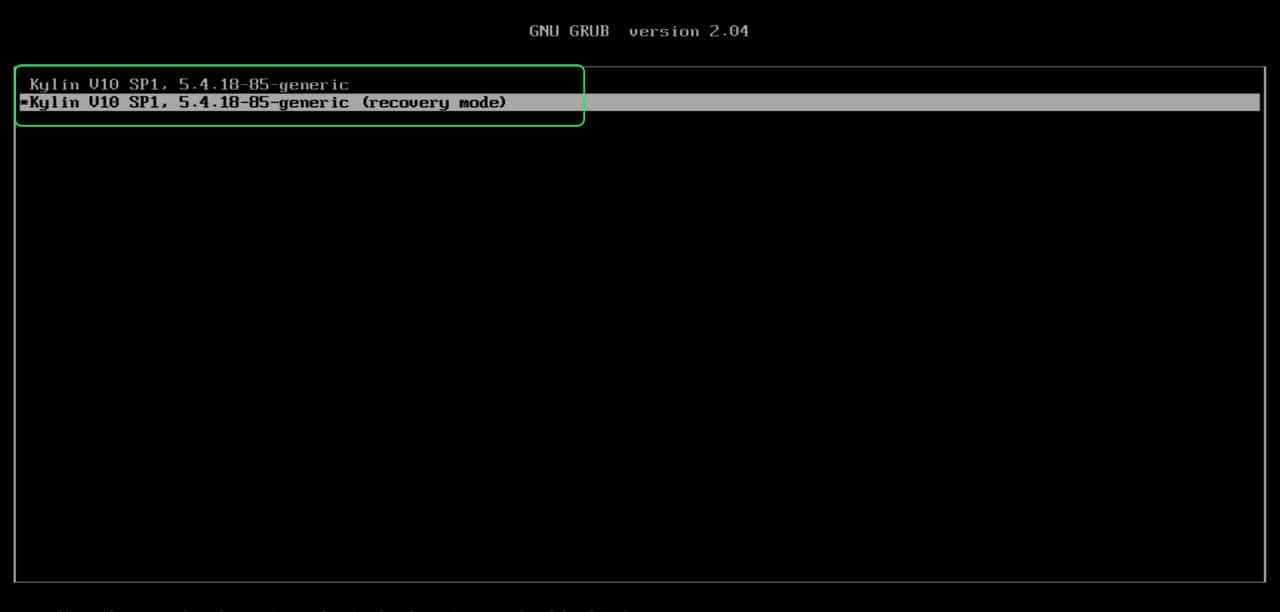Click "V10" in the first boot entry
The image size is (1280, 612).
click(x=104, y=85)
